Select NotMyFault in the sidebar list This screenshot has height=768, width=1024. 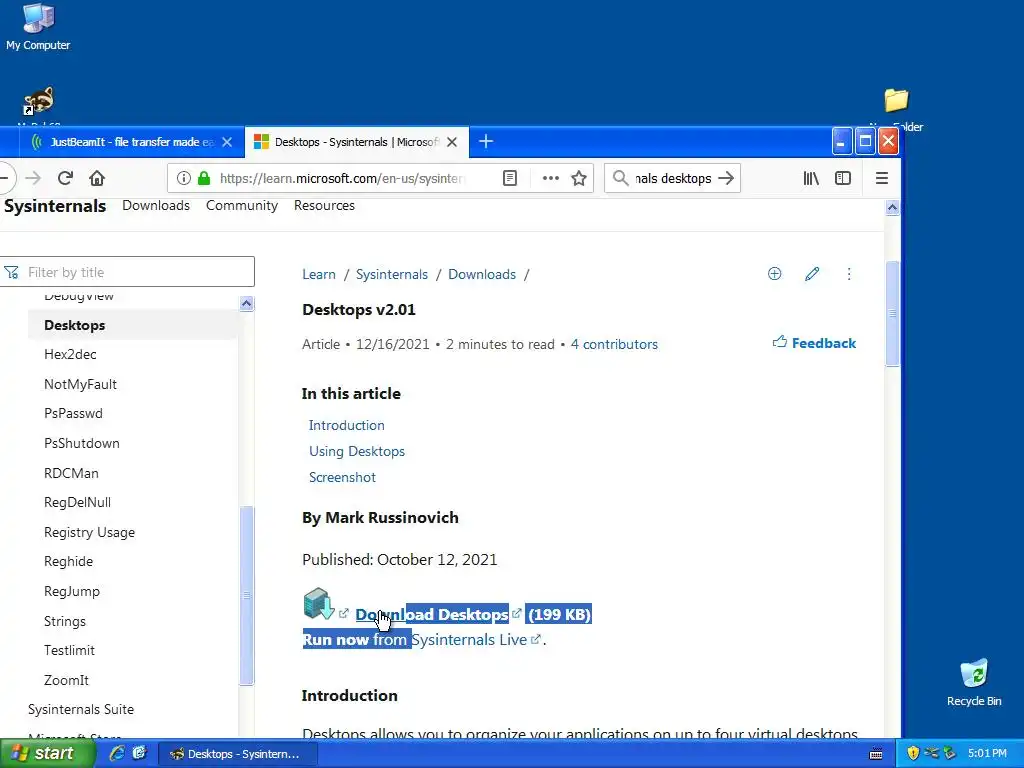[80, 384]
